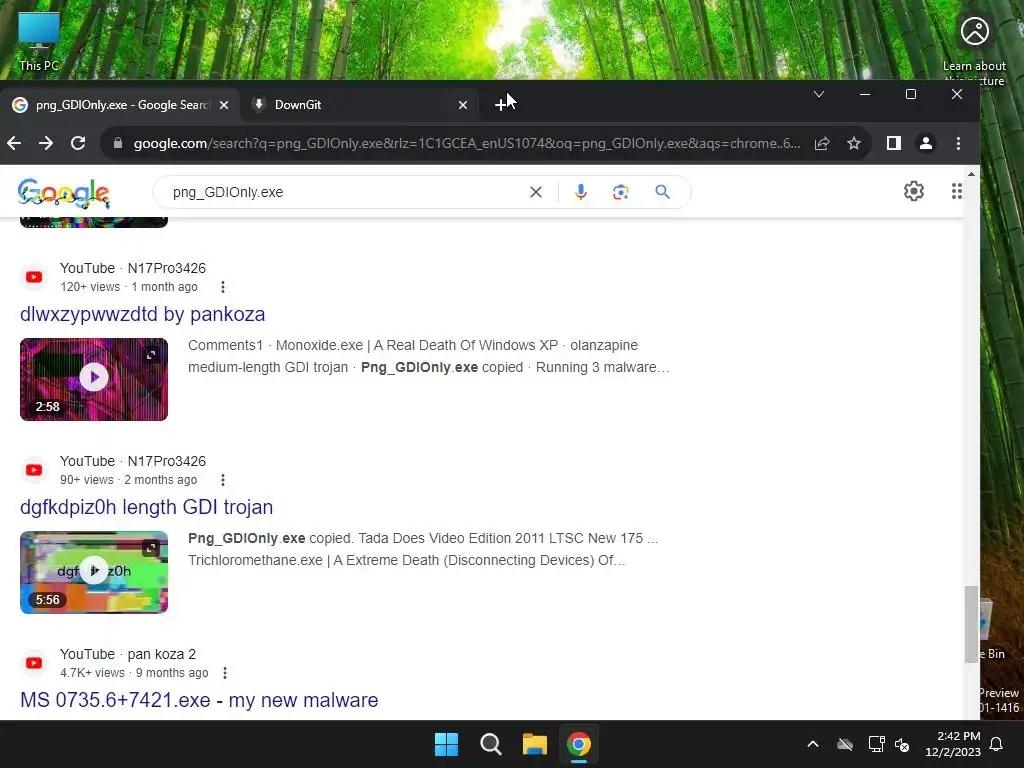Screen dimensions: 1024x768
Task: Go back with the browser back arrow
Action: pos(14,143)
